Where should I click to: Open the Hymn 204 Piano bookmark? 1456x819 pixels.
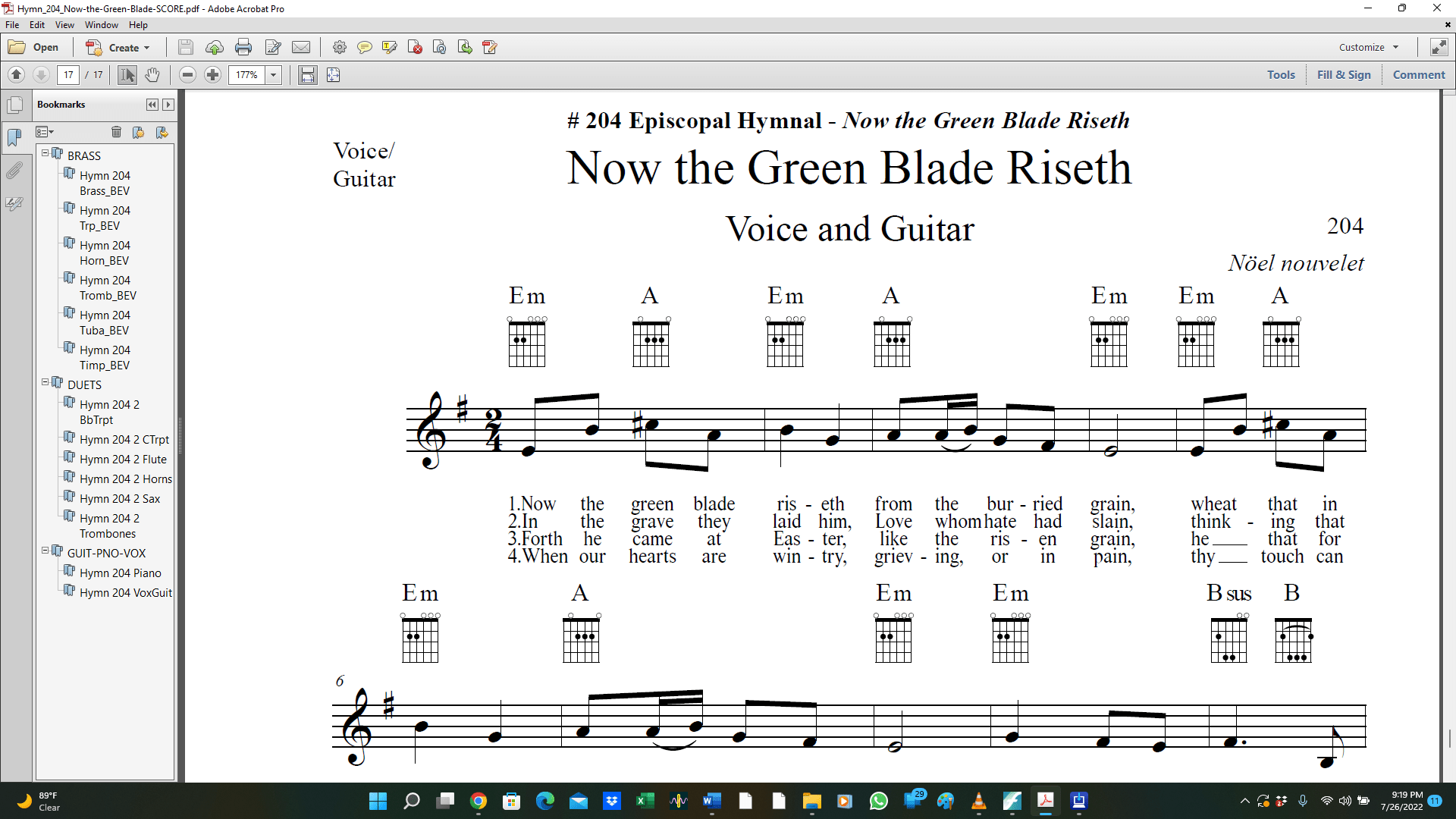pyautogui.click(x=120, y=573)
